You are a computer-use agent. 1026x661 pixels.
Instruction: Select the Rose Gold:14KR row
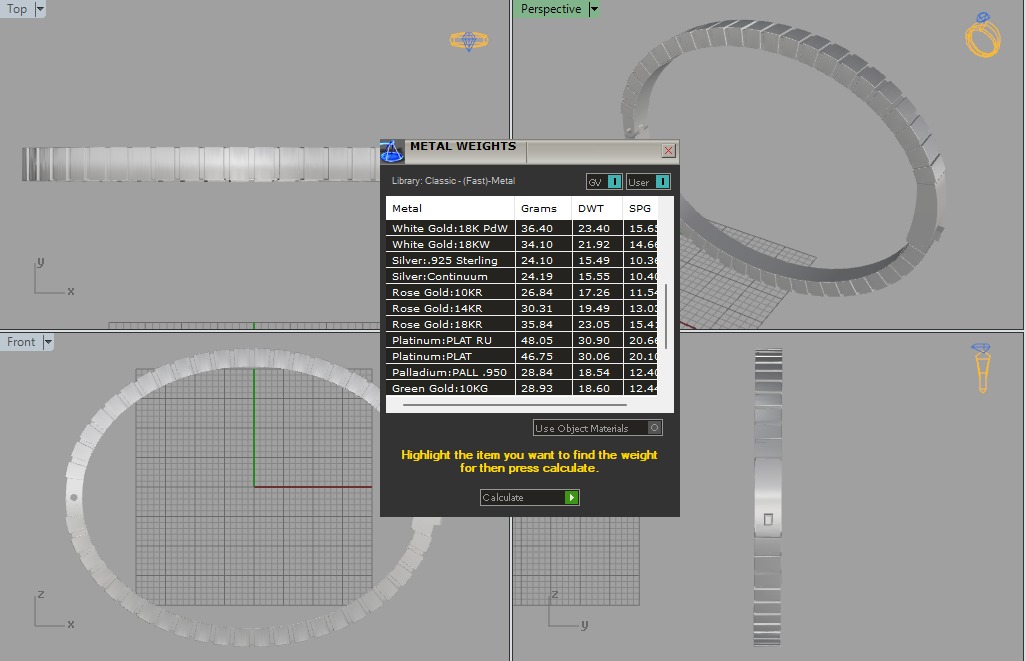pyautogui.click(x=522, y=308)
